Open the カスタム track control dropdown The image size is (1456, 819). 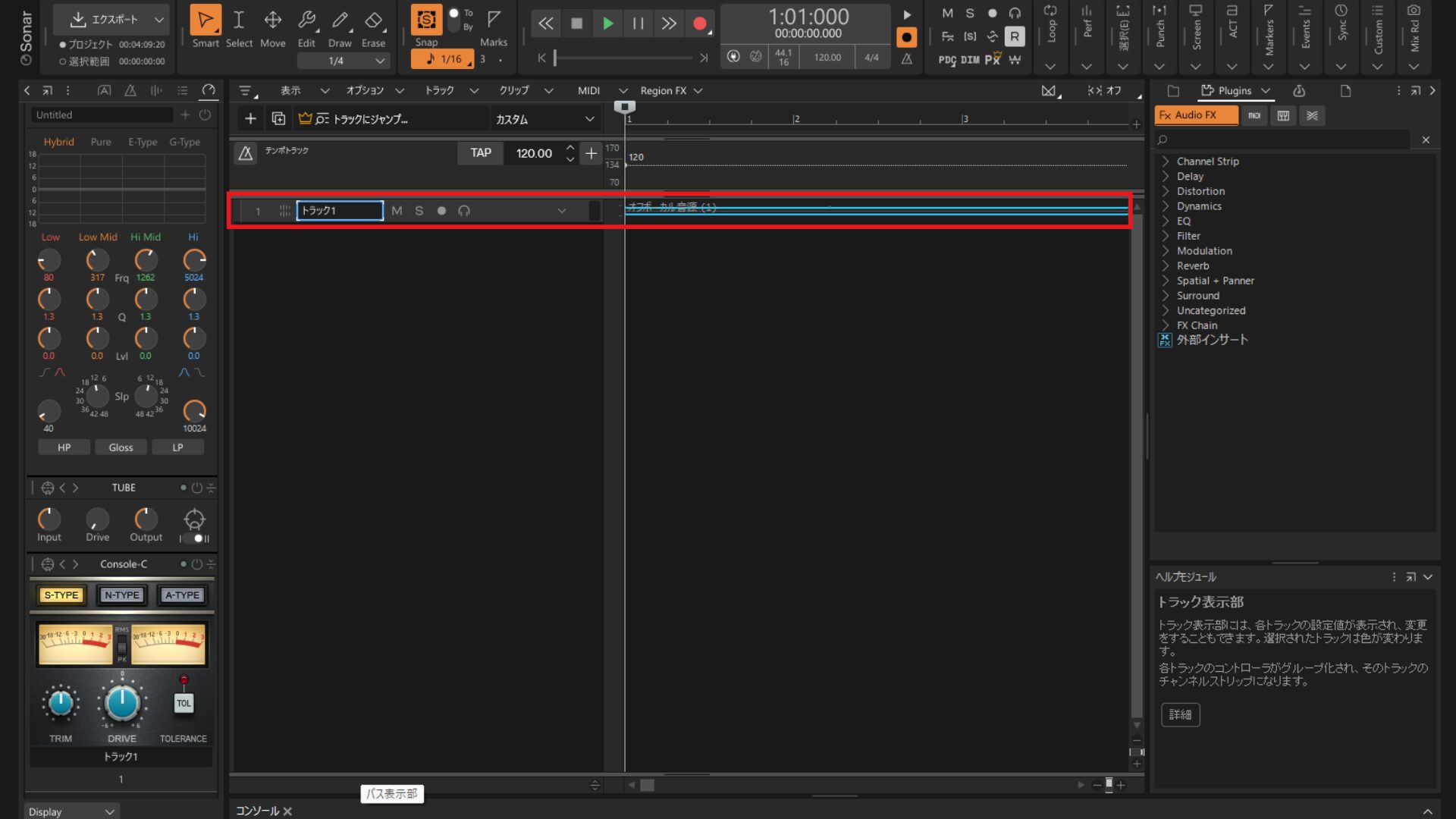pos(544,119)
